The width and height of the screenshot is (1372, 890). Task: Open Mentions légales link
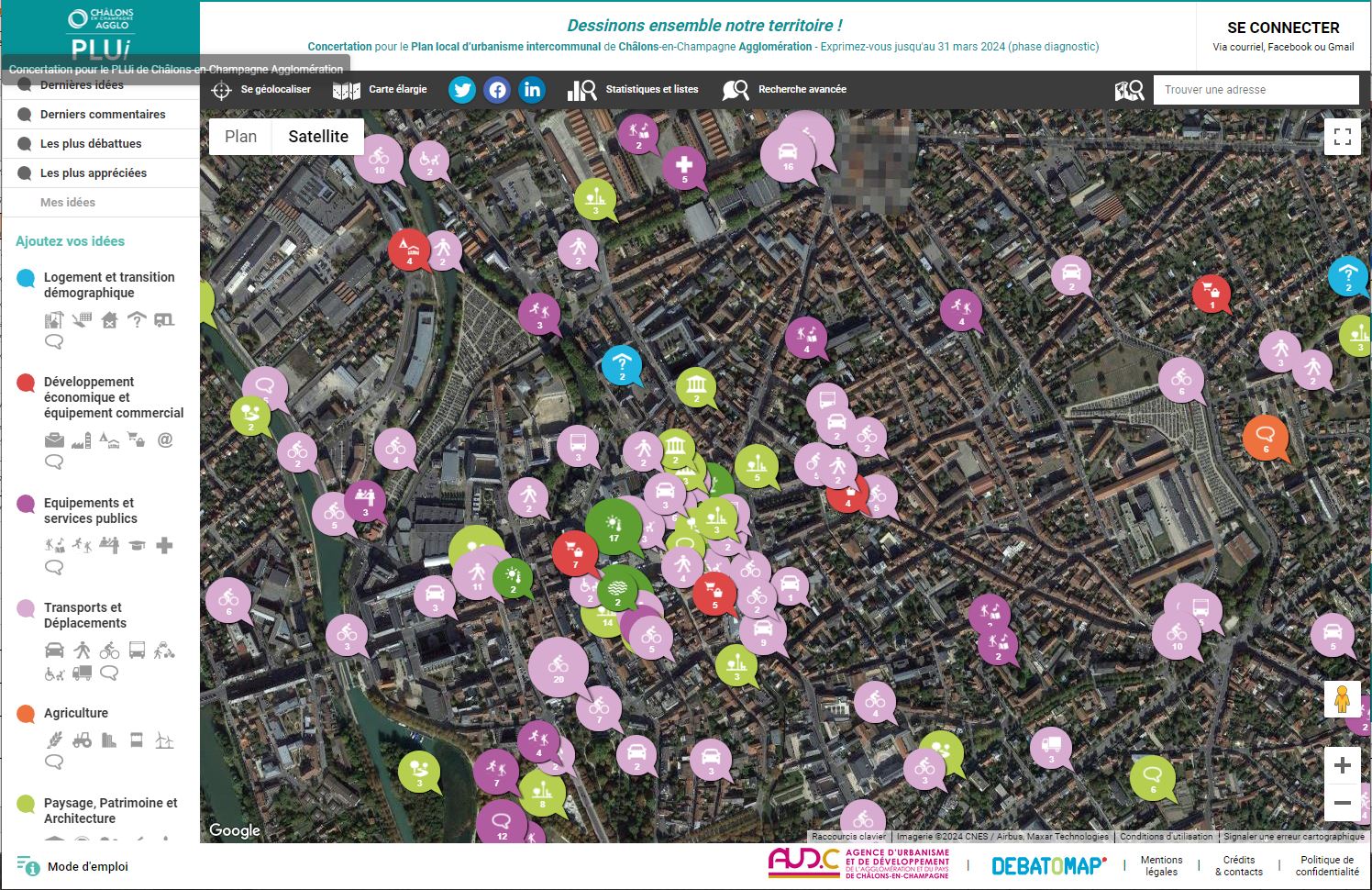[x=1161, y=866]
